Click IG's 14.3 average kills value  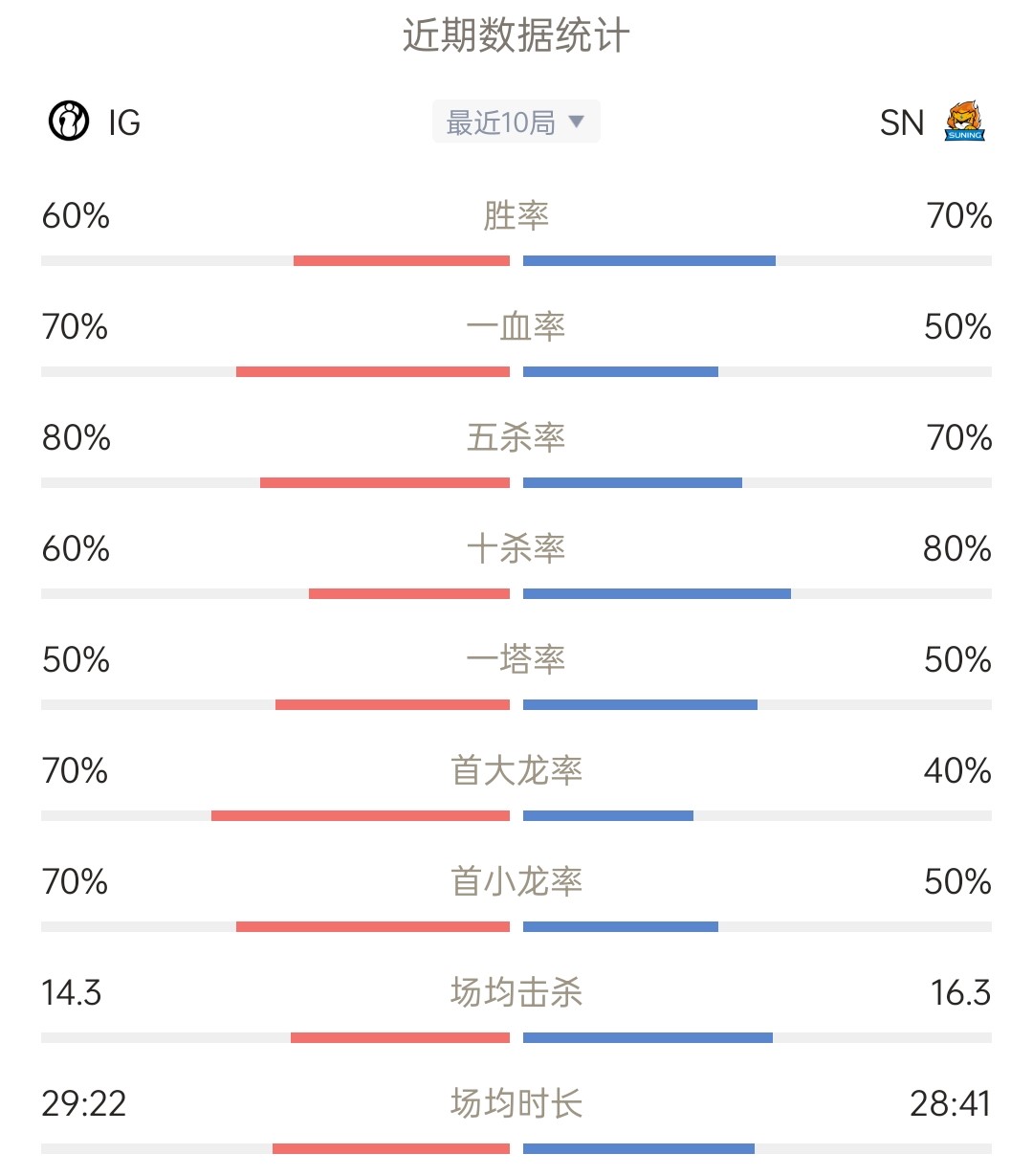(x=72, y=993)
